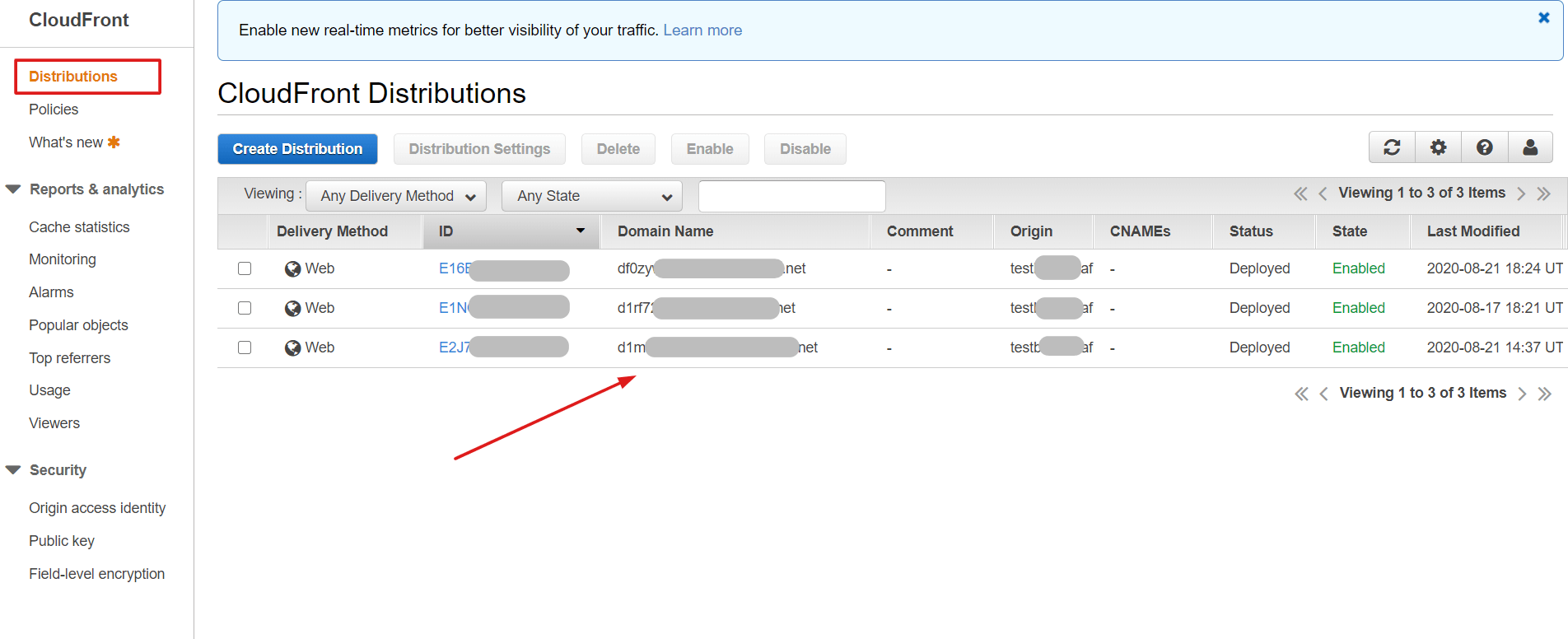1568x639 pixels.
Task: Select checkbox for distribution E2J7
Action: point(245,347)
